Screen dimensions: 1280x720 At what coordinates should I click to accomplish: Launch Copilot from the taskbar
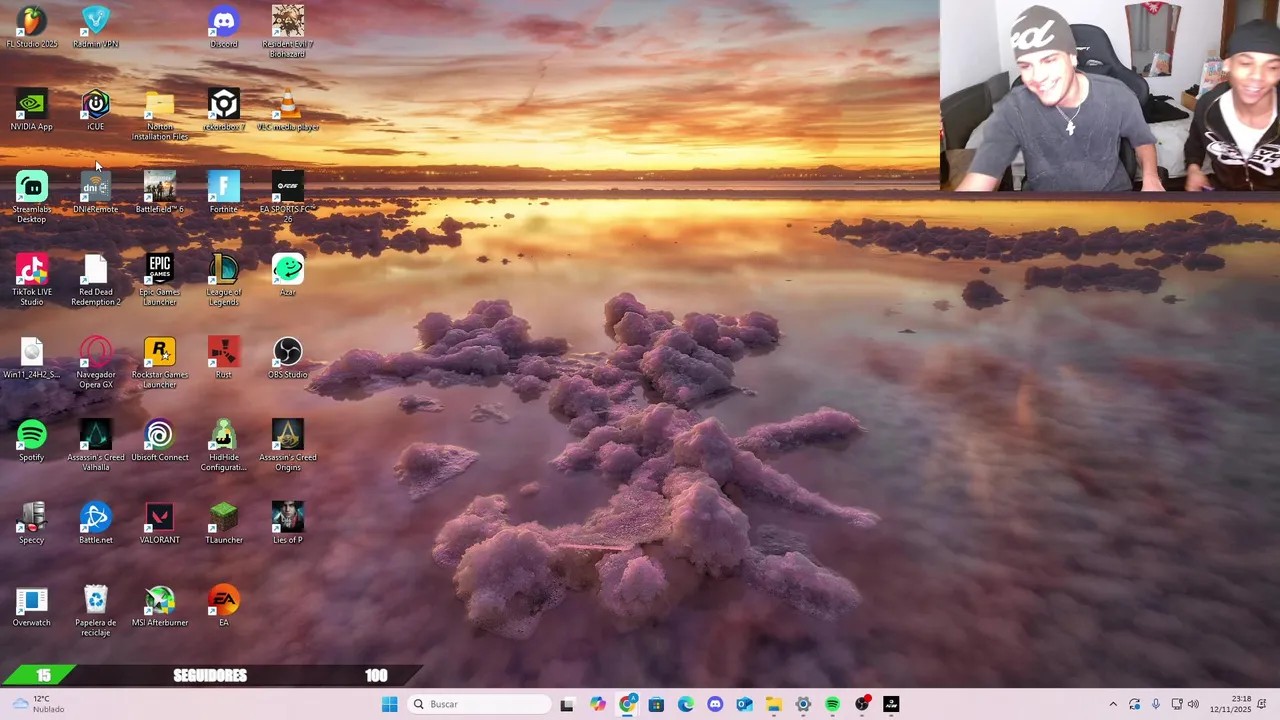(x=598, y=704)
